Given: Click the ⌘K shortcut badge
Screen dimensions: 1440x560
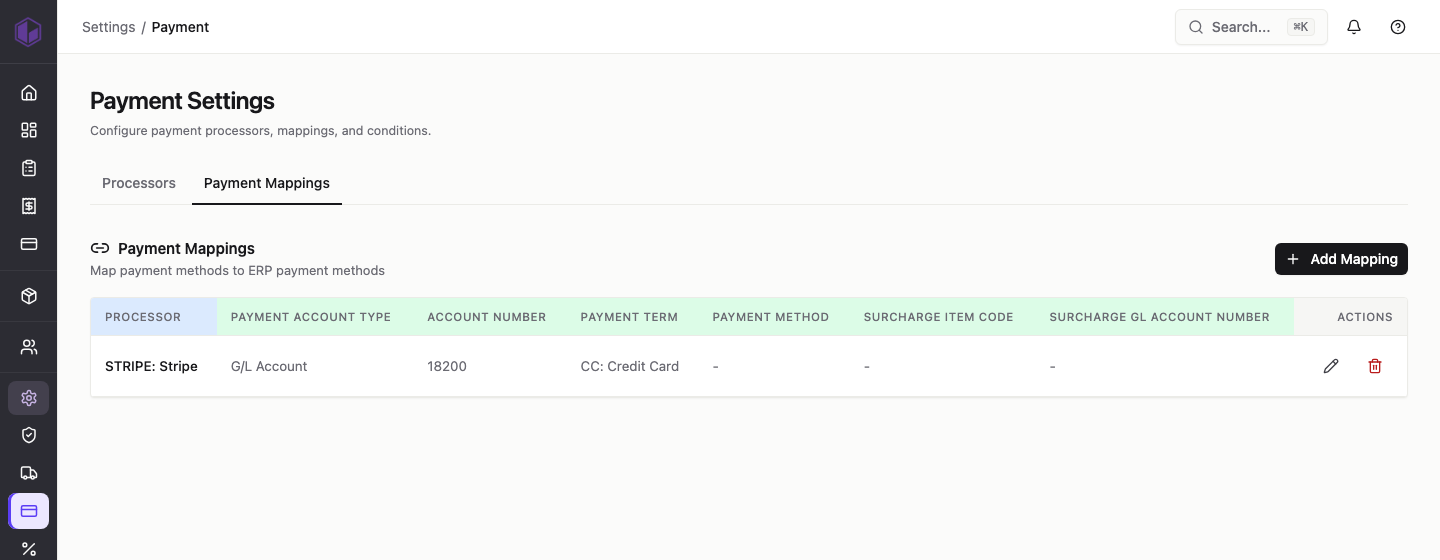Looking at the screenshot, I should (1300, 27).
